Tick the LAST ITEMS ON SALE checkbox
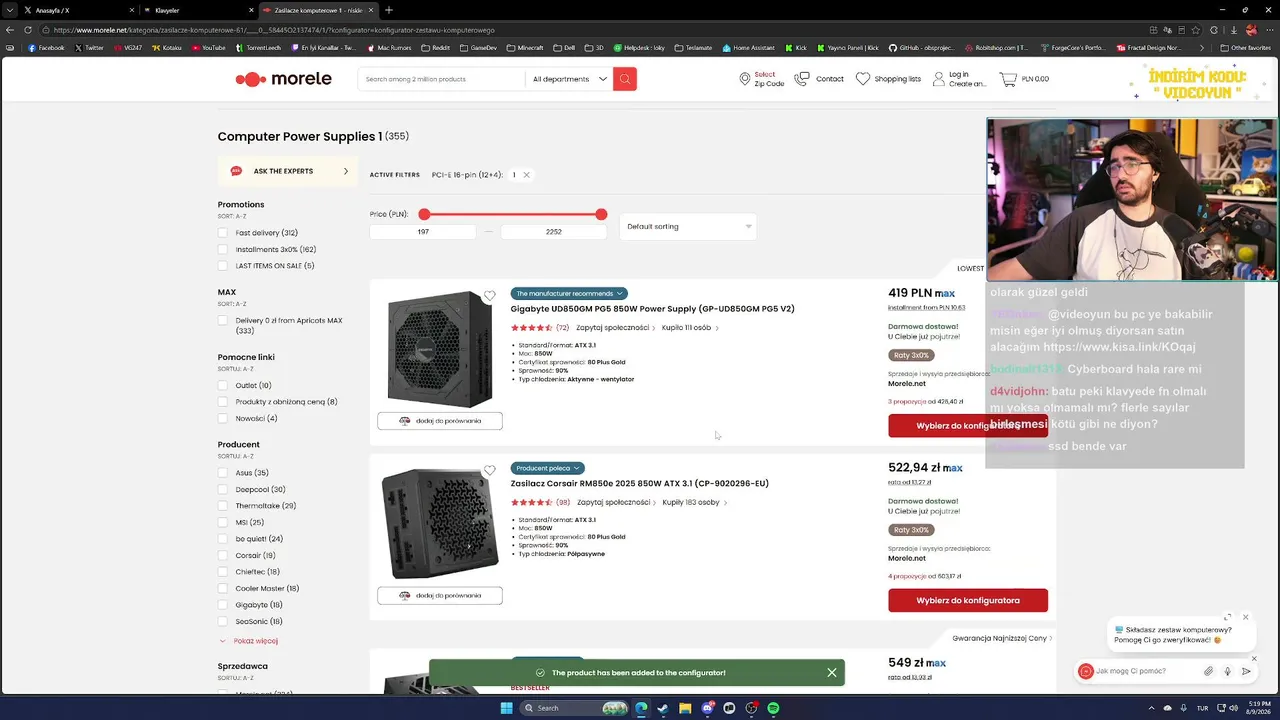Screen dimensions: 1280x720 tap(223, 265)
